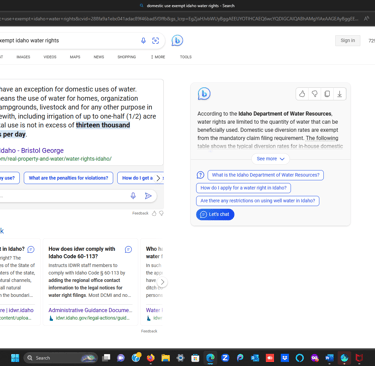Image resolution: width=375 pixels, height=366 pixels.
Task: Open the red McAfee icon on taskbar
Action: [x=359, y=358]
